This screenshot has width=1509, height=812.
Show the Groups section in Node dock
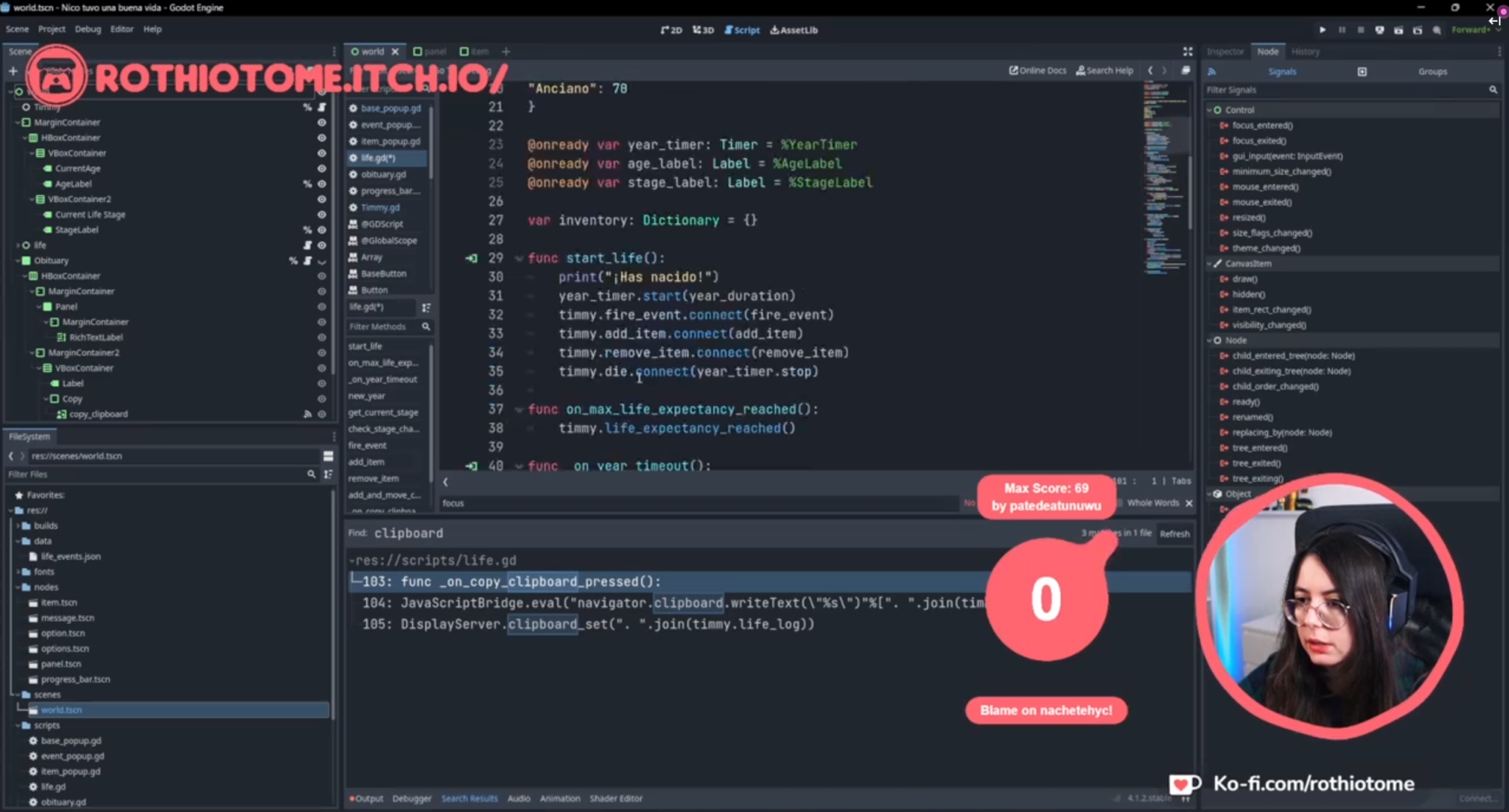point(1432,71)
